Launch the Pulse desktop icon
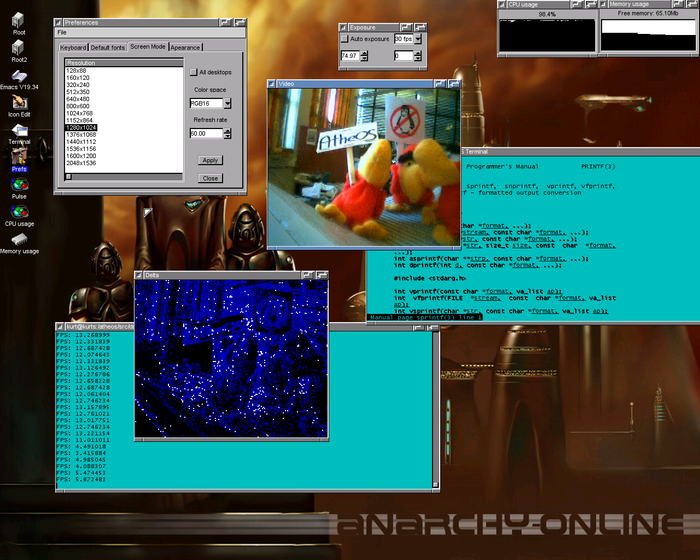The height and width of the screenshot is (560, 700). tap(19, 184)
